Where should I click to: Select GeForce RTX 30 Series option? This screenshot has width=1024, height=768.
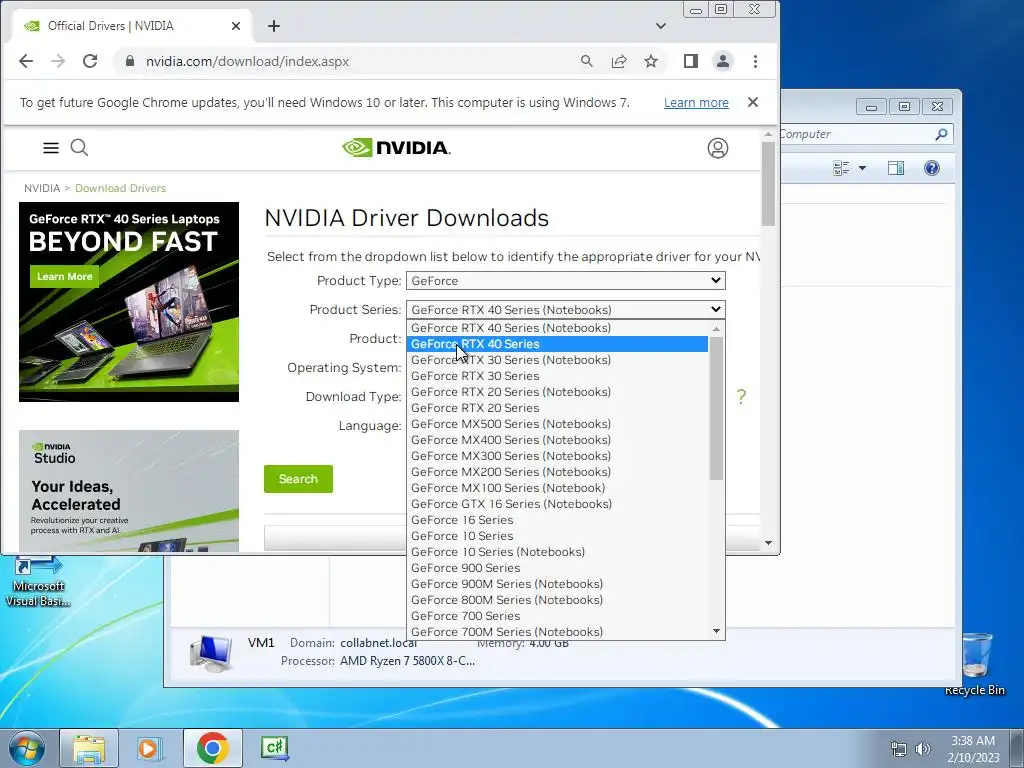pyautogui.click(x=557, y=376)
